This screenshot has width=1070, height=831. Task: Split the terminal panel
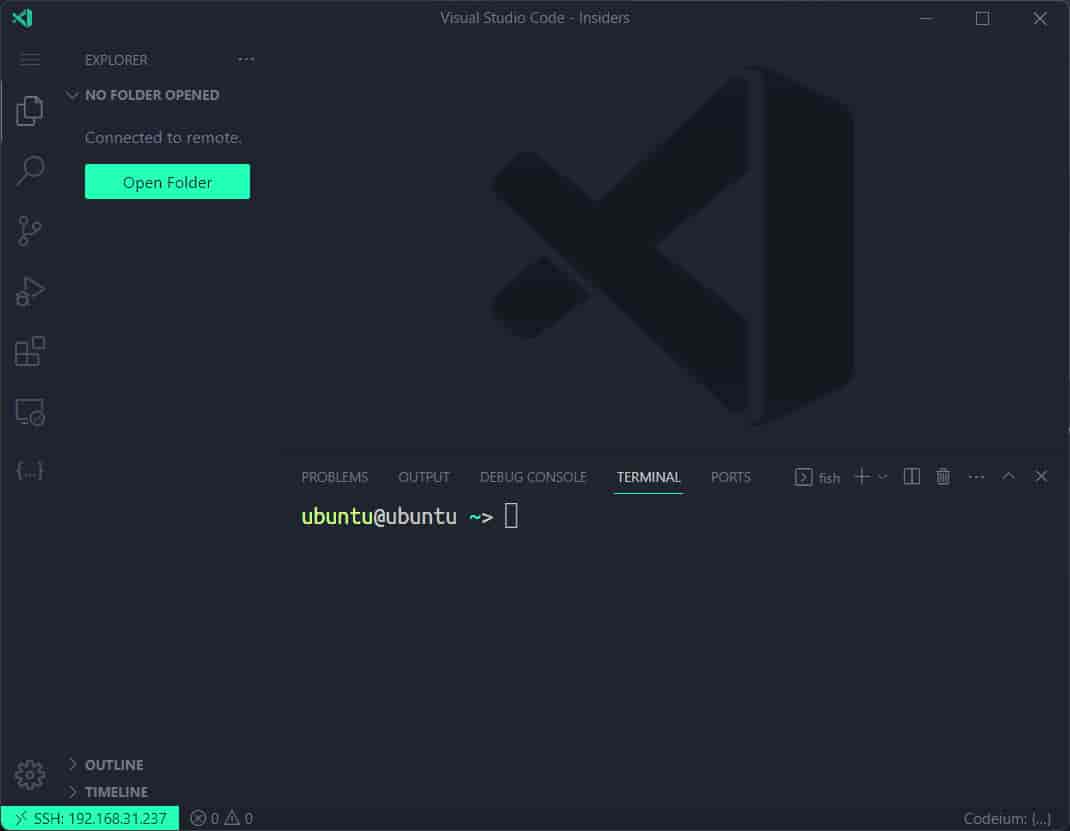pyautogui.click(x=911, y=477)
